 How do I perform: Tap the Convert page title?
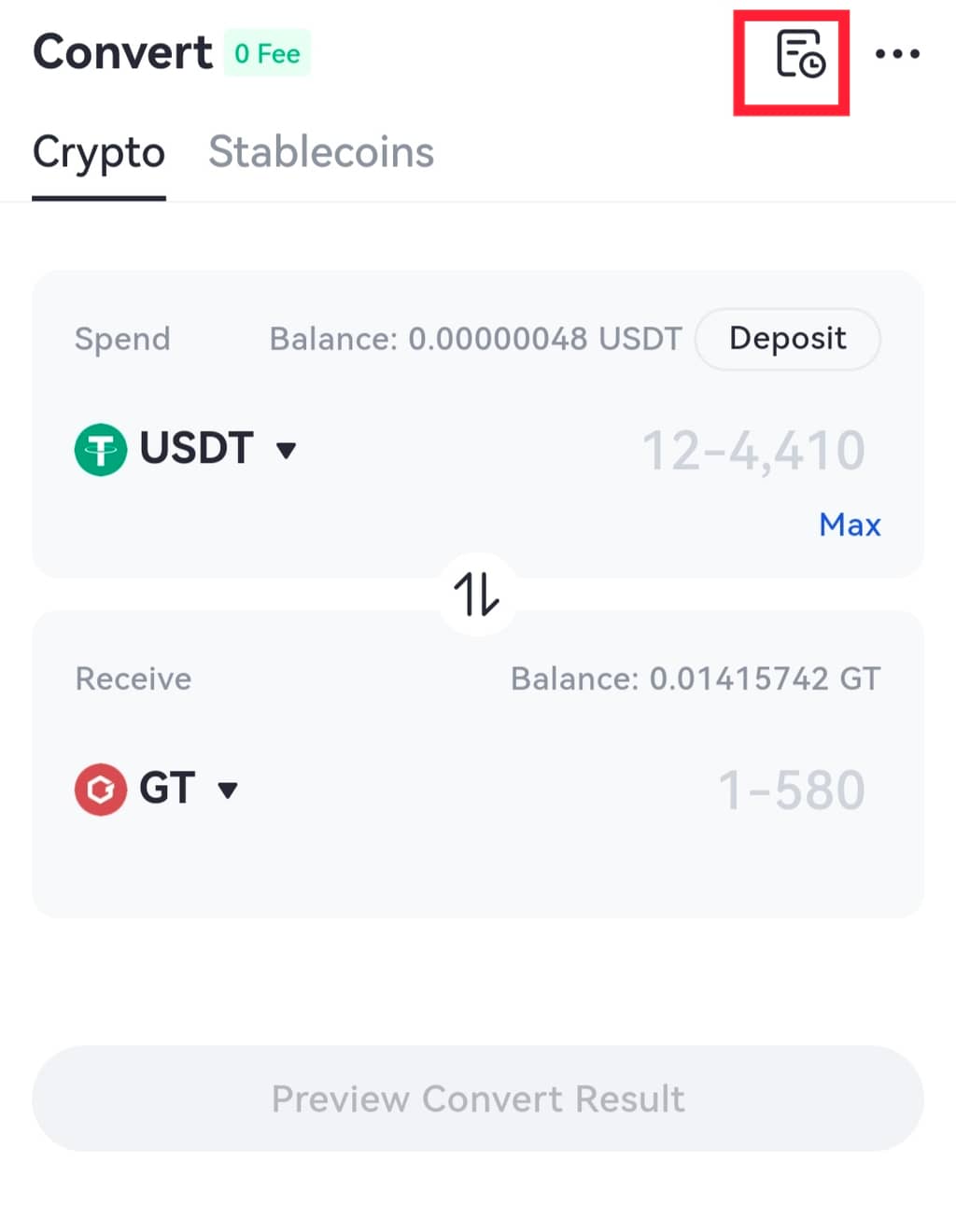pyautogui.click(x=122, y=52)
